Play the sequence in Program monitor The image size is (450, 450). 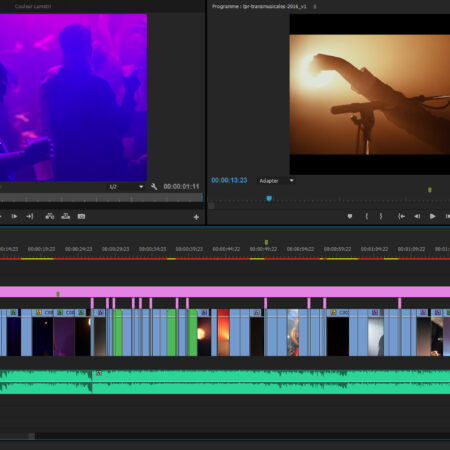(x=433, y=216)
